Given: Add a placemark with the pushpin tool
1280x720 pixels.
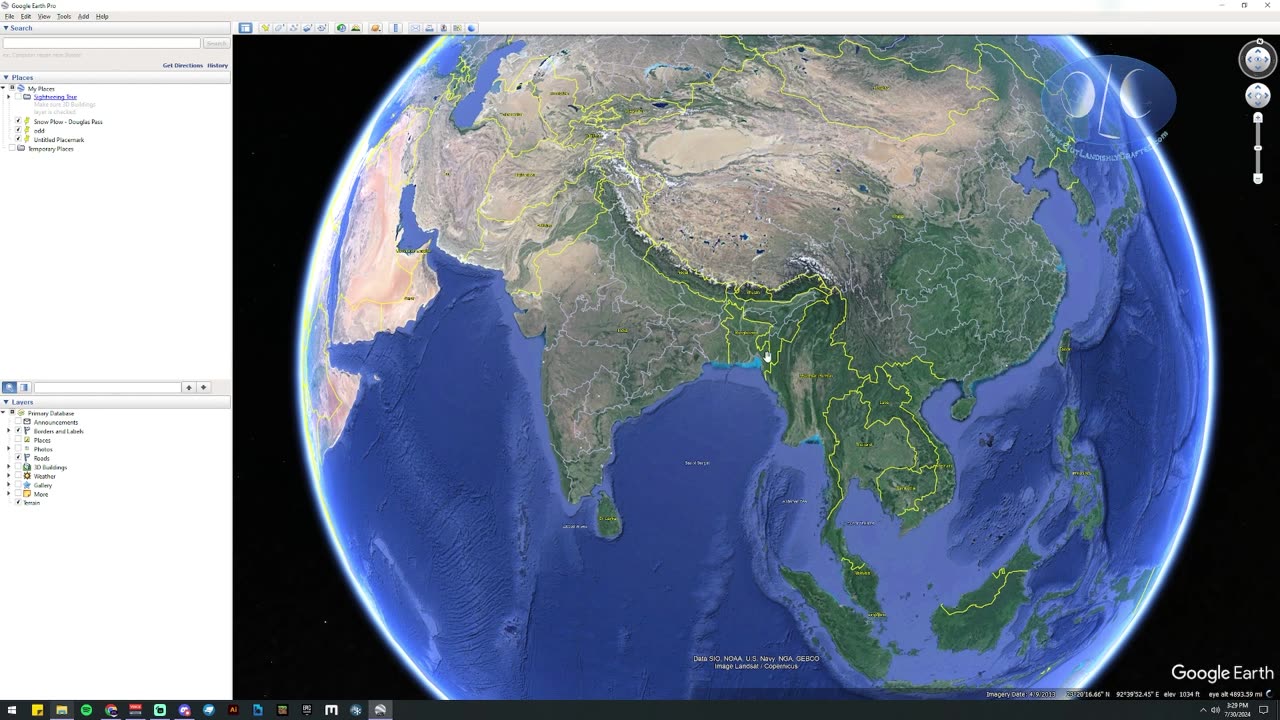Looking at the screenshot, I should click(265, 28).
